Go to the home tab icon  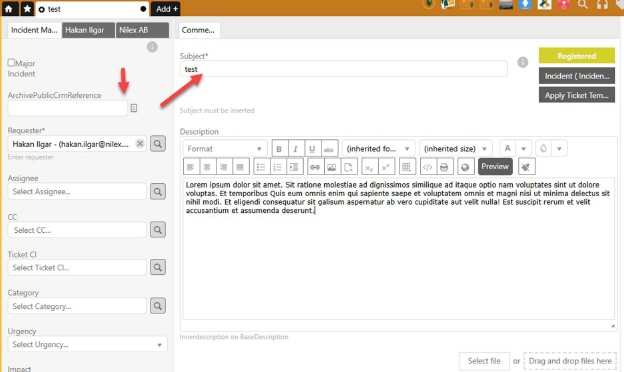click(x=9, y=9)
